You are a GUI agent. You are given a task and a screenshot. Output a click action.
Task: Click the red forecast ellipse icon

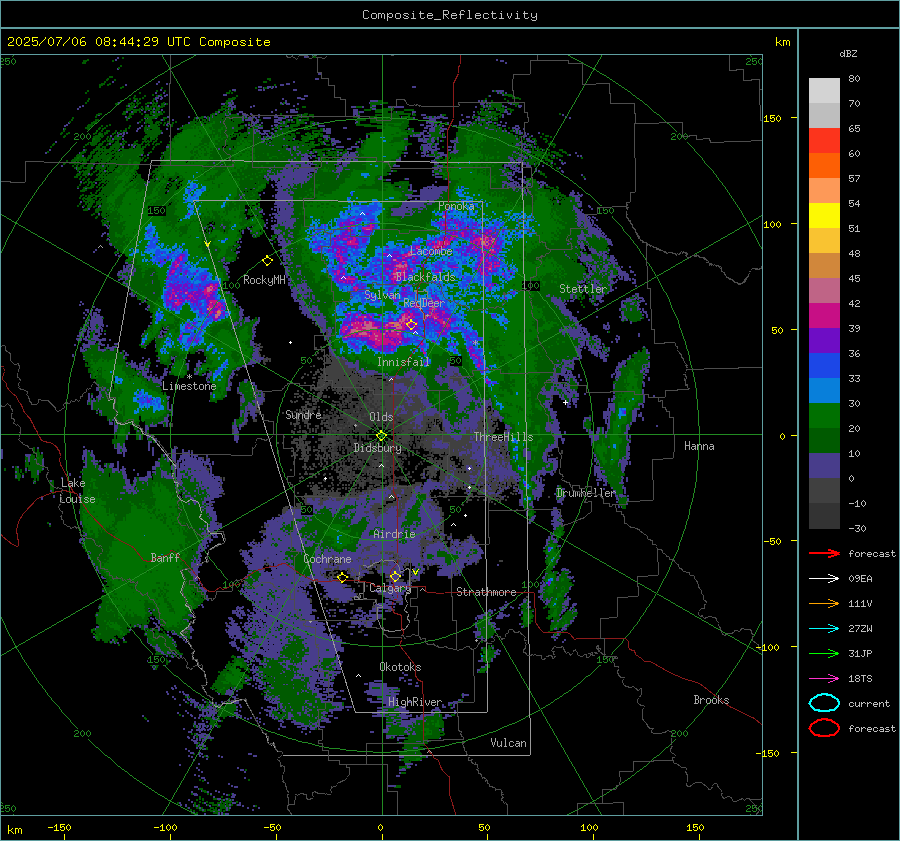coord(824,728)
